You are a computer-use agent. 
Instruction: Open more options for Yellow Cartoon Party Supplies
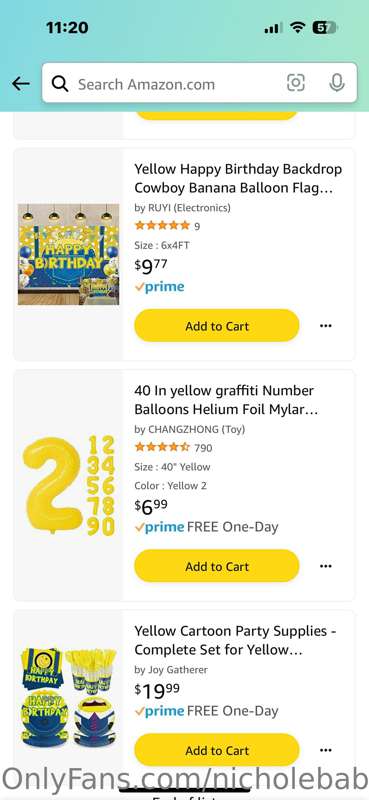point(326,750)
